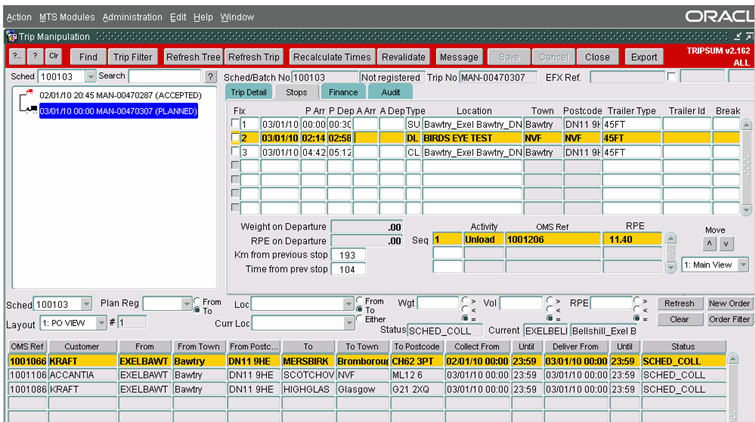Screen dimensions: 755x422
Task: Click the Order Filter button
Action: pyautogui.click(x=729, y=319)
